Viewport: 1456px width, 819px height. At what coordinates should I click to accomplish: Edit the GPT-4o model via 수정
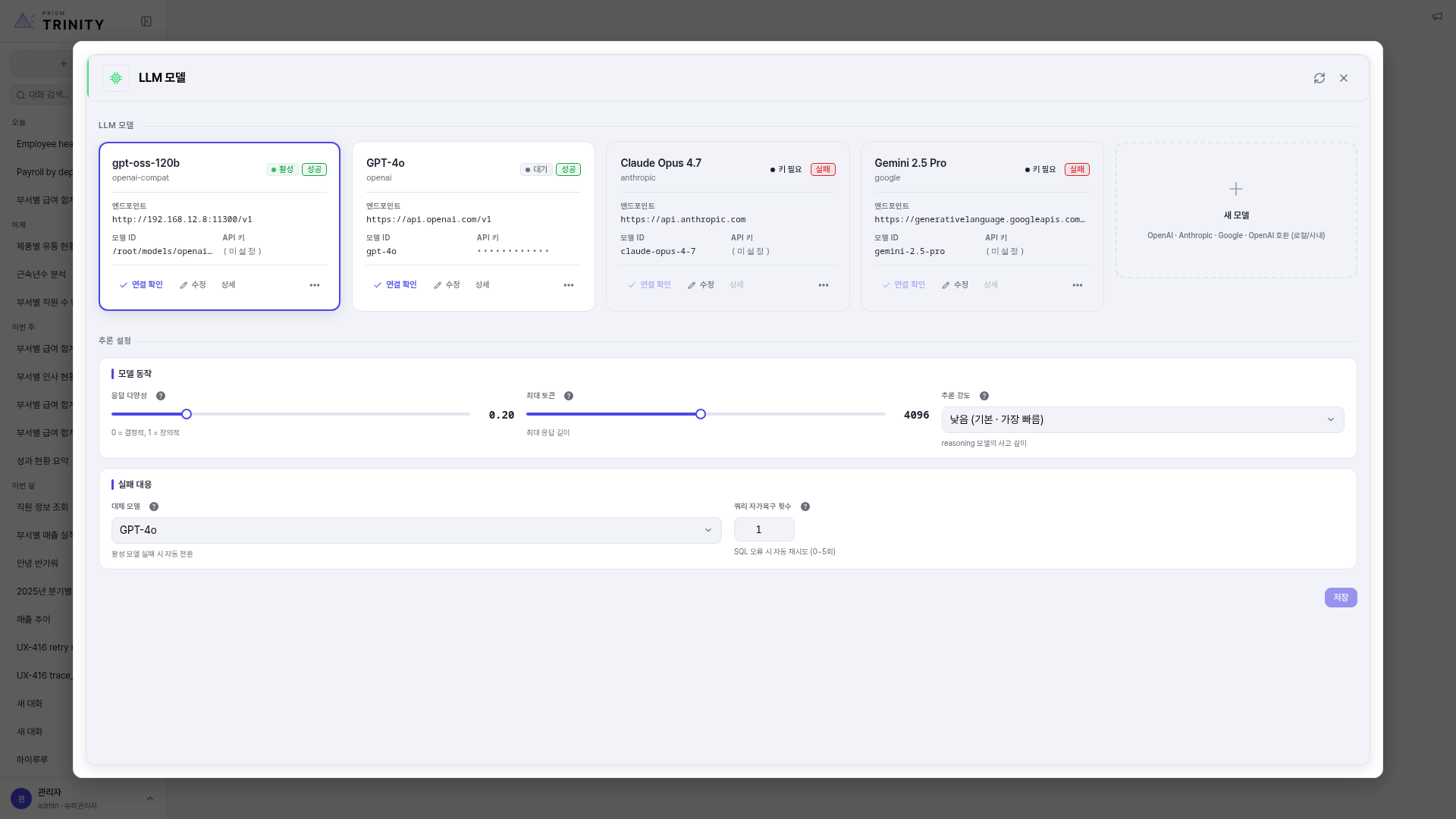447,285
